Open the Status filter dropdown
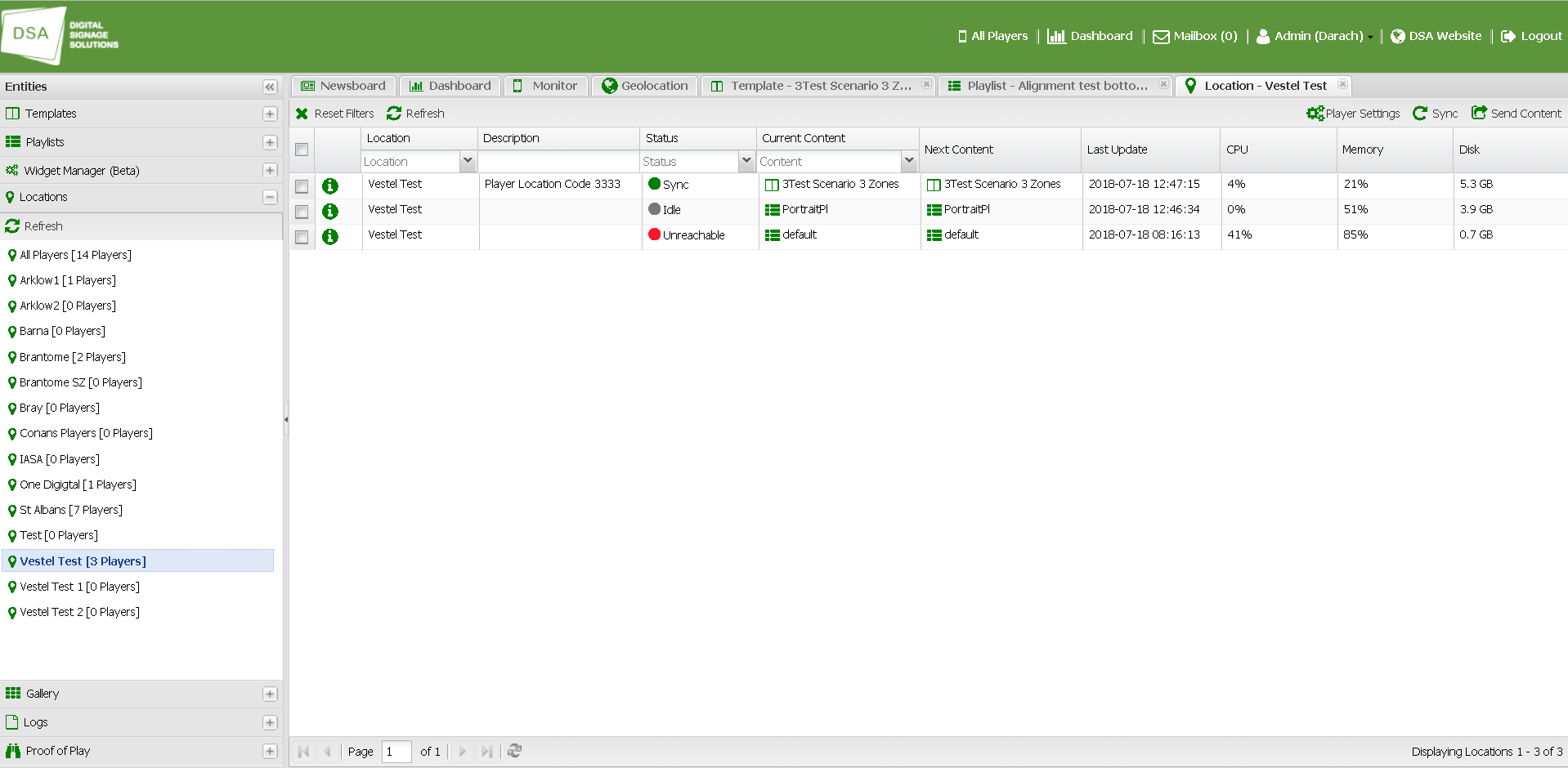Image resolution: width=1568 pixels, height=768 pixels. pos(746,161)
